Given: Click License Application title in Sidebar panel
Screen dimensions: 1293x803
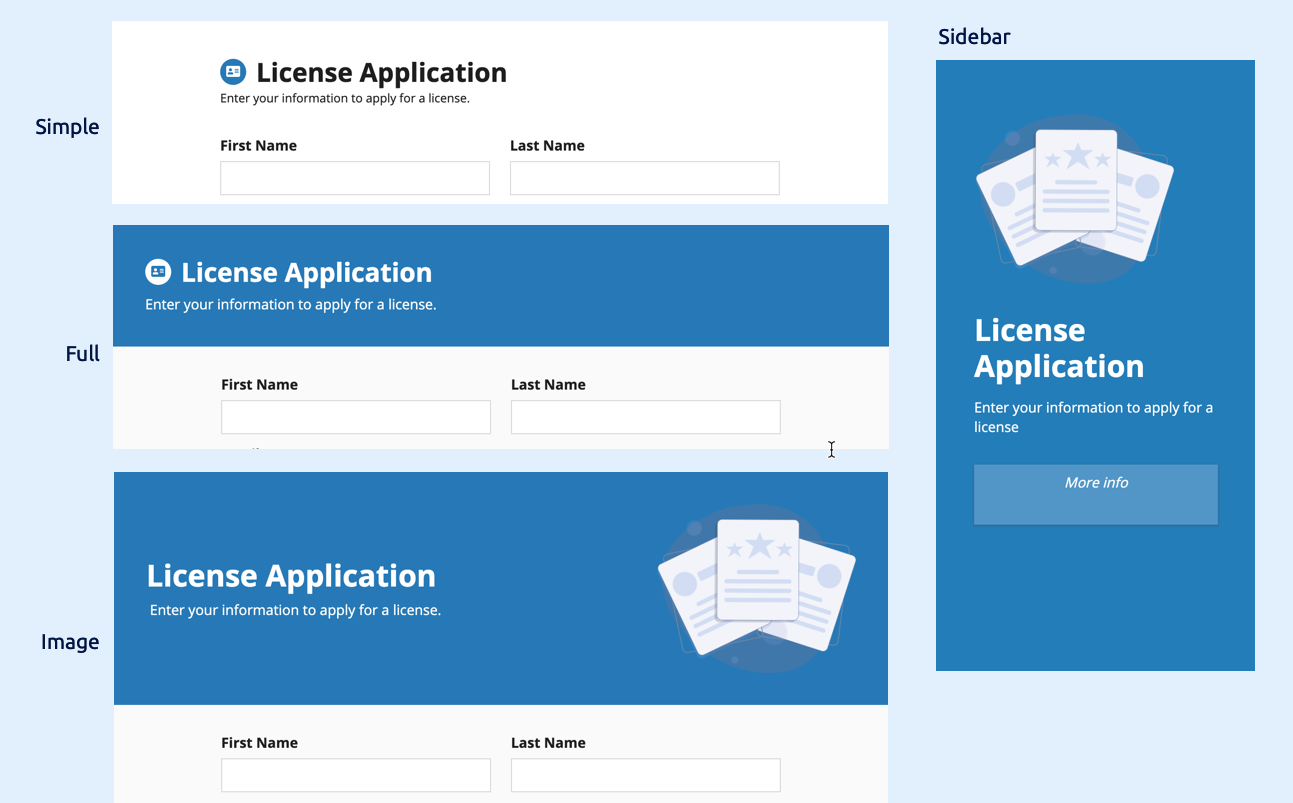Looking at the screenshot, I should [1059, 348].
